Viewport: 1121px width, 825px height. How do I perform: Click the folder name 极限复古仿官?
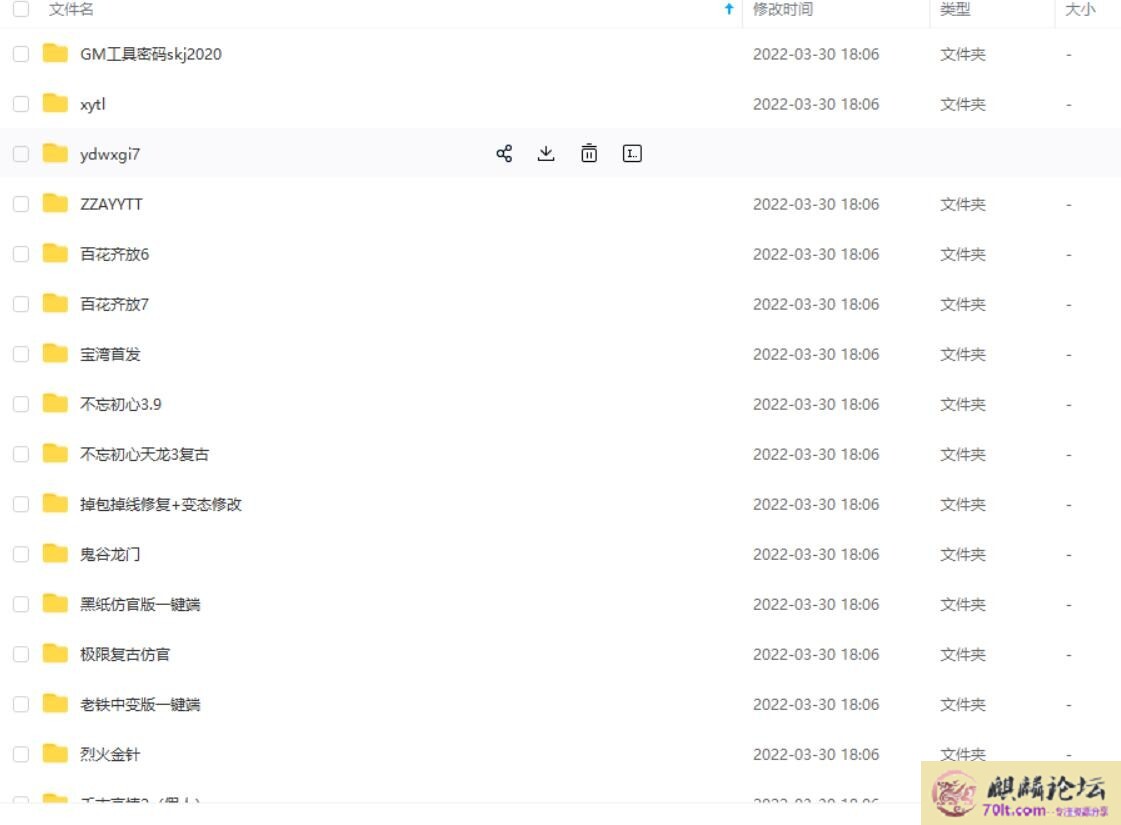(125, 655)
